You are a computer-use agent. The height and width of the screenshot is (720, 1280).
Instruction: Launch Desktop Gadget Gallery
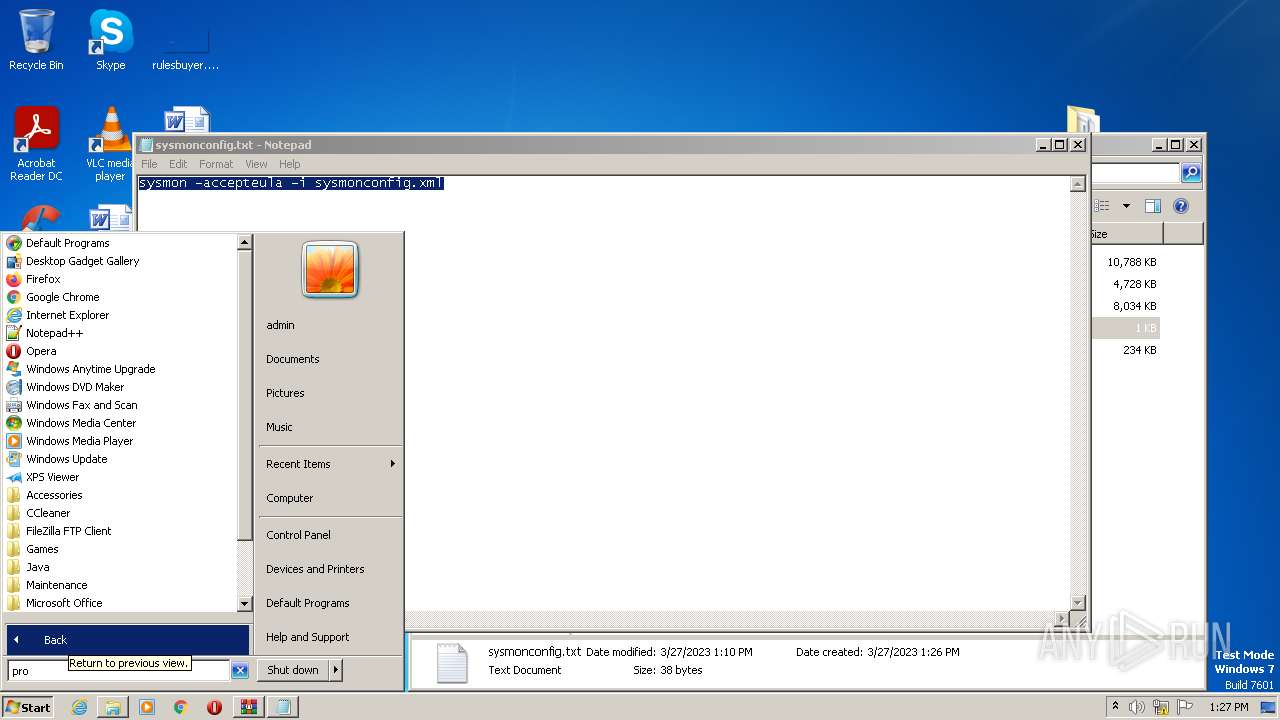(x=120, y=261)
